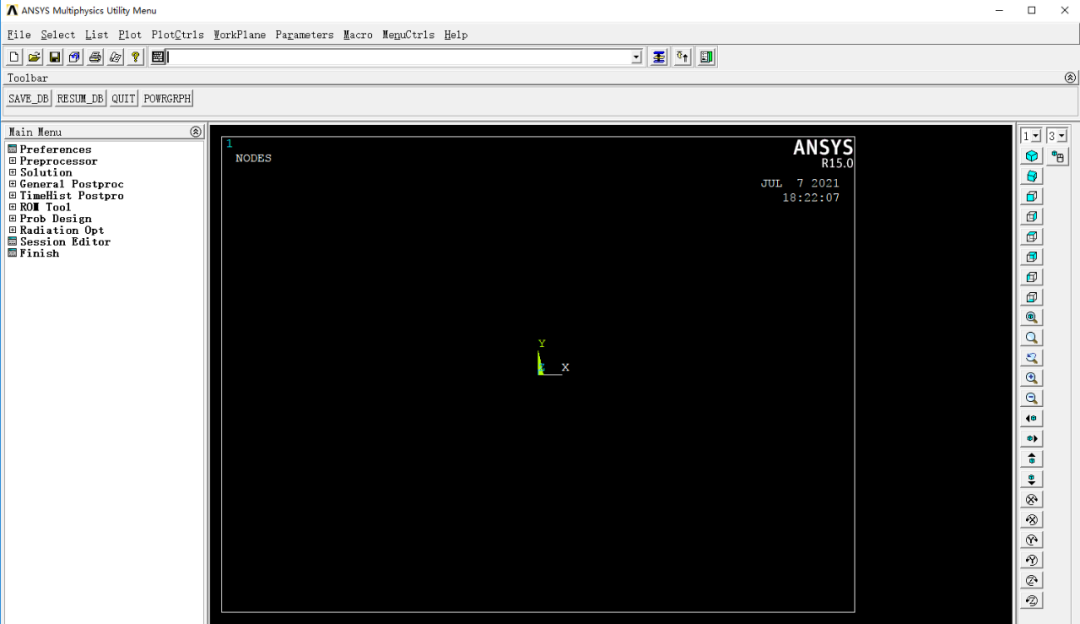Viewport: 1080px width, 624px height.
Task: Pan model up with up arrow icon
Action: [1032, 459]
